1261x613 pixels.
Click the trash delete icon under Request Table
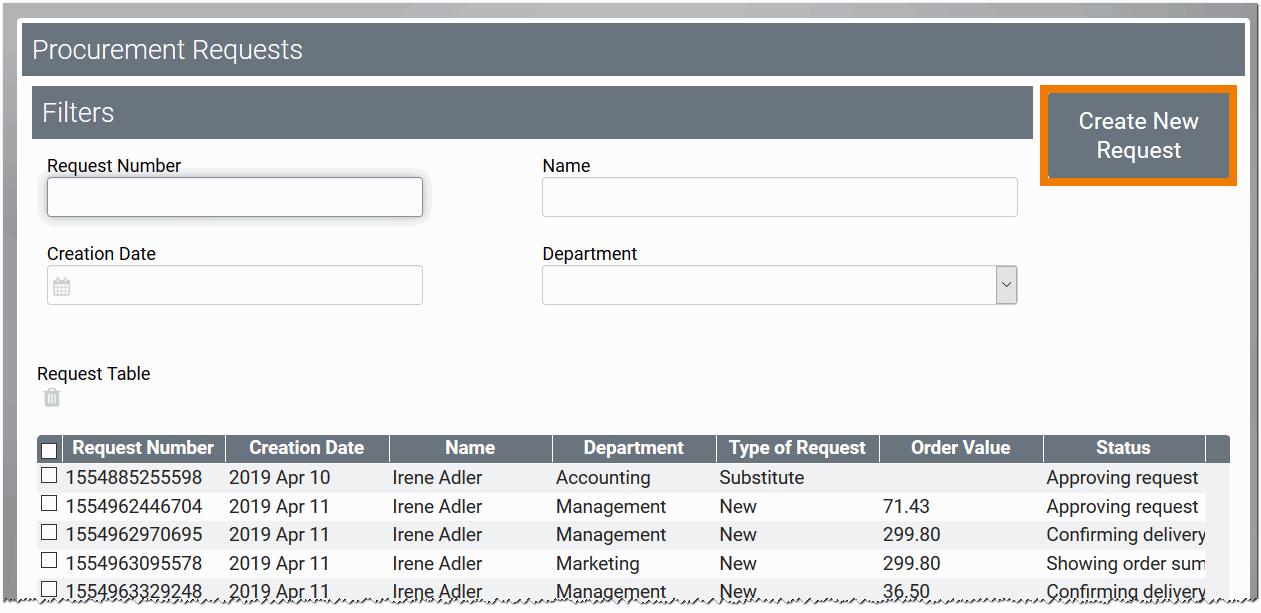tap(52, 398)
